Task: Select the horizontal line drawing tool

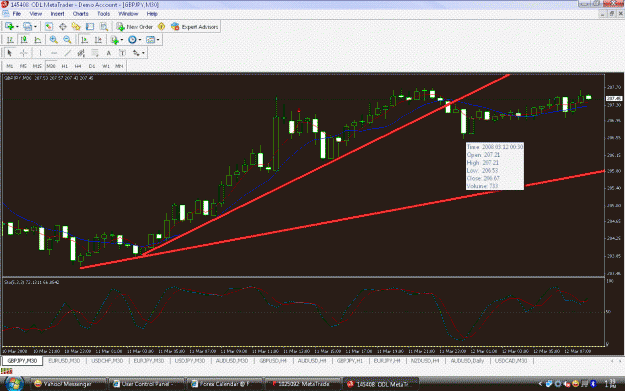Action: (x=54, y=53)
